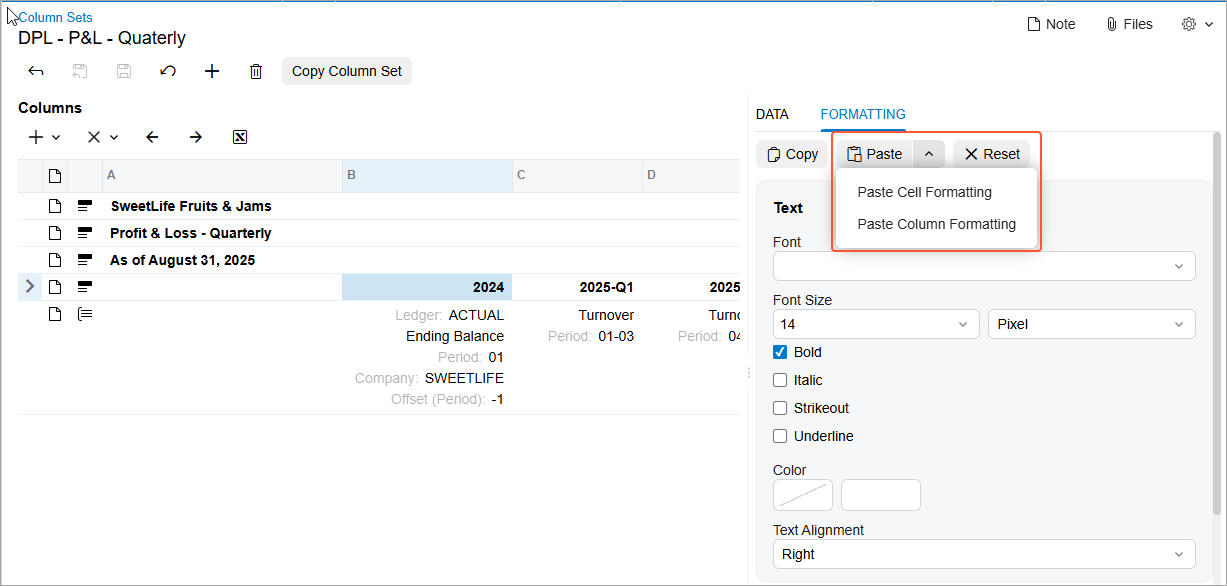Enable the Underline checkbox
The width and height of the screenshot is (1227, 586).
pos(780,436)
